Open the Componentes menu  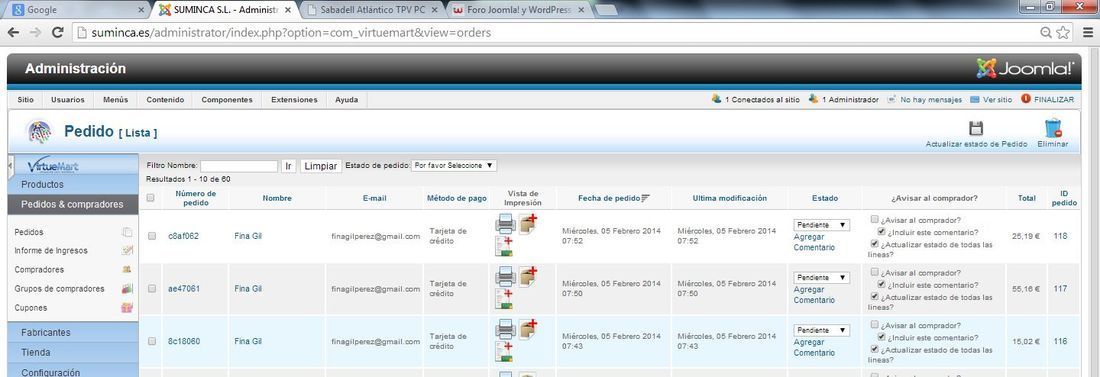(227, 100)
